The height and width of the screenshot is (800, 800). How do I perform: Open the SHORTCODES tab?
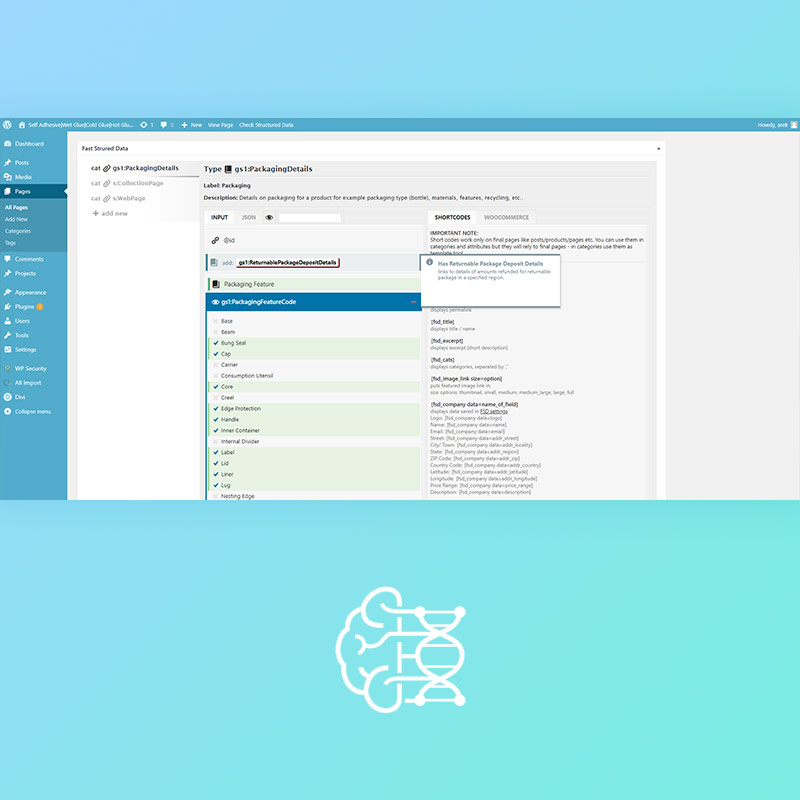(x=452, y=217)
